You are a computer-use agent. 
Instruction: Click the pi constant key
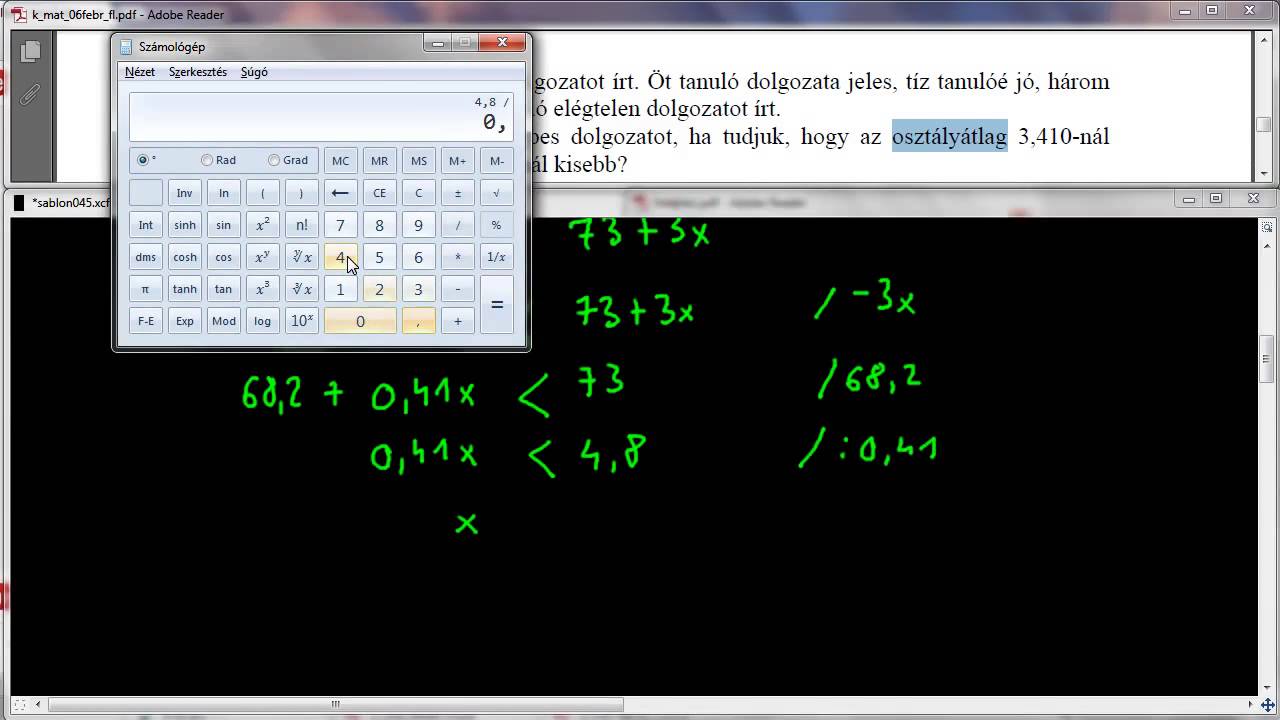point(146,289)
